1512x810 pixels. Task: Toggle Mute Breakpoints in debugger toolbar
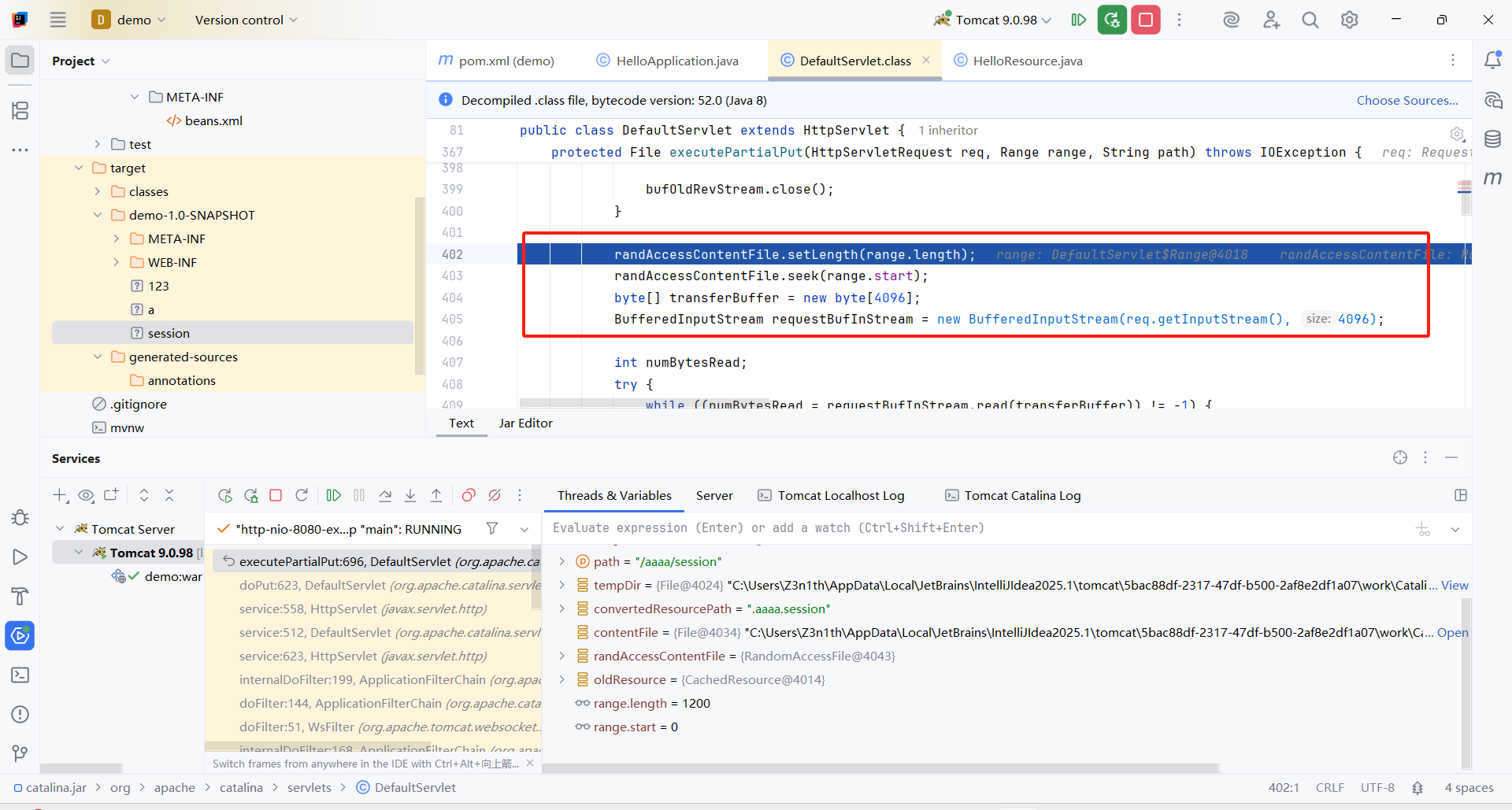(495, 495)
